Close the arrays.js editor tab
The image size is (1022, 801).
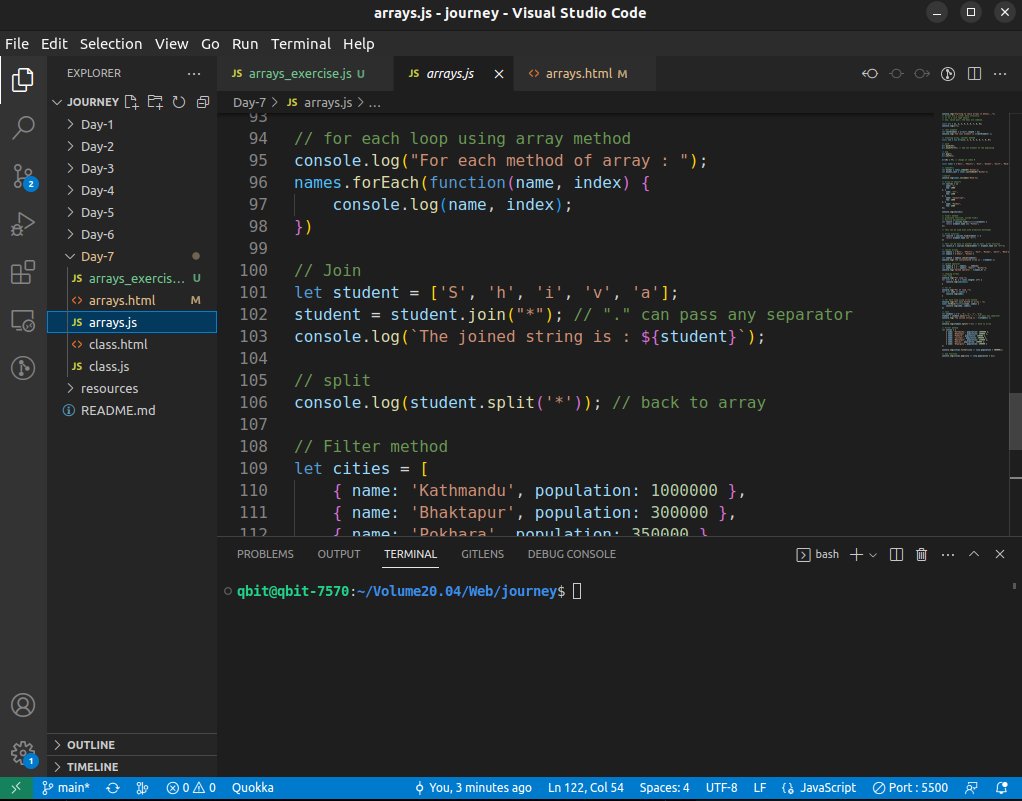pos(499,74)
